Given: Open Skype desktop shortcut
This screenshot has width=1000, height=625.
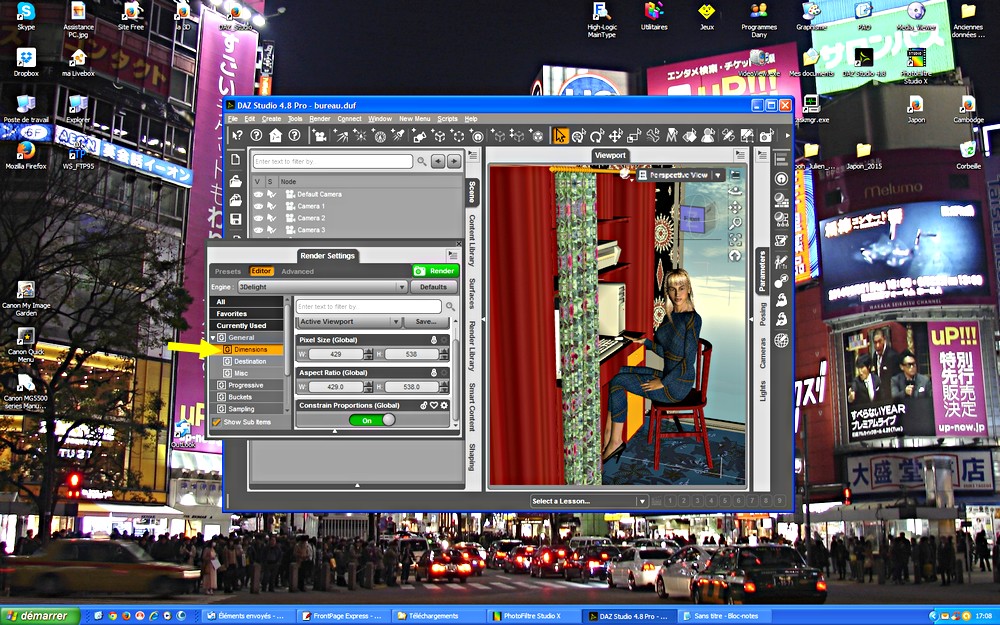Looking at the screenshot, I should 26,16.
